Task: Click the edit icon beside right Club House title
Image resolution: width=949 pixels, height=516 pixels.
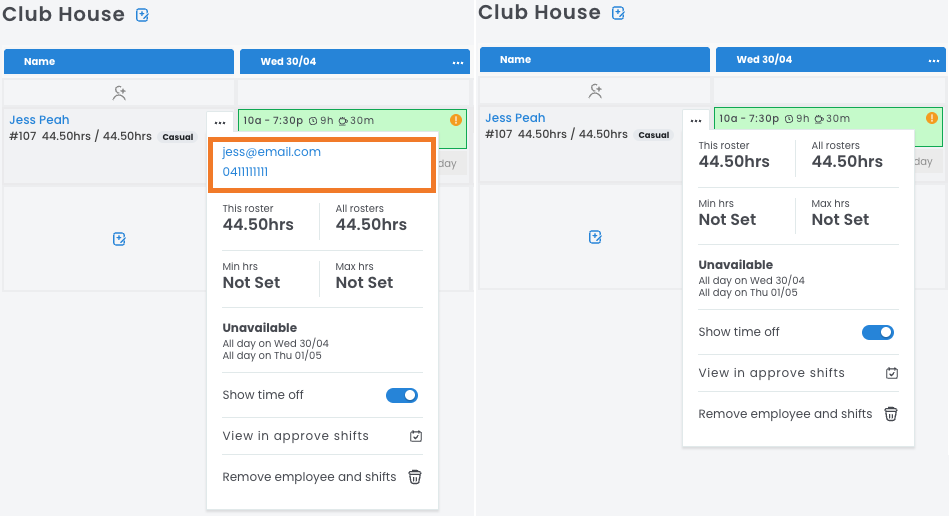Action: 618,13
